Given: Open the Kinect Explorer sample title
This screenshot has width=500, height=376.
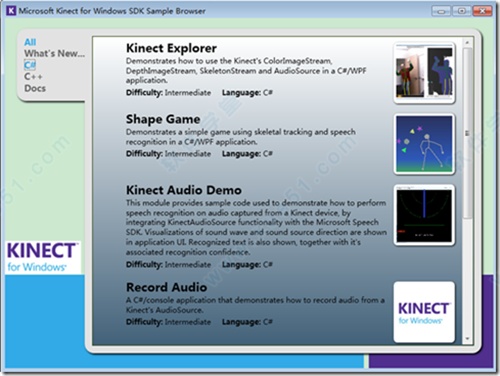Looking at the screenshot, I should 171,48.
